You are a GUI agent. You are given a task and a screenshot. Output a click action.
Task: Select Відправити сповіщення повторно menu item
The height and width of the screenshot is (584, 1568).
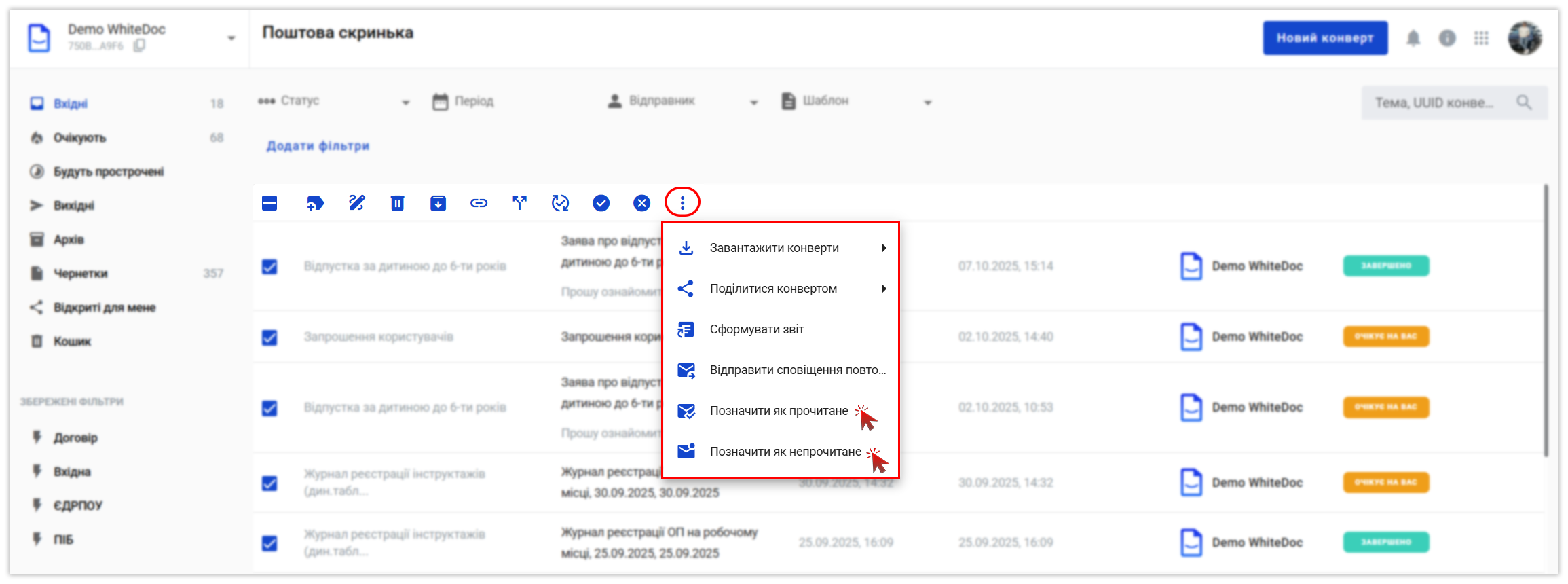[781, 370]
